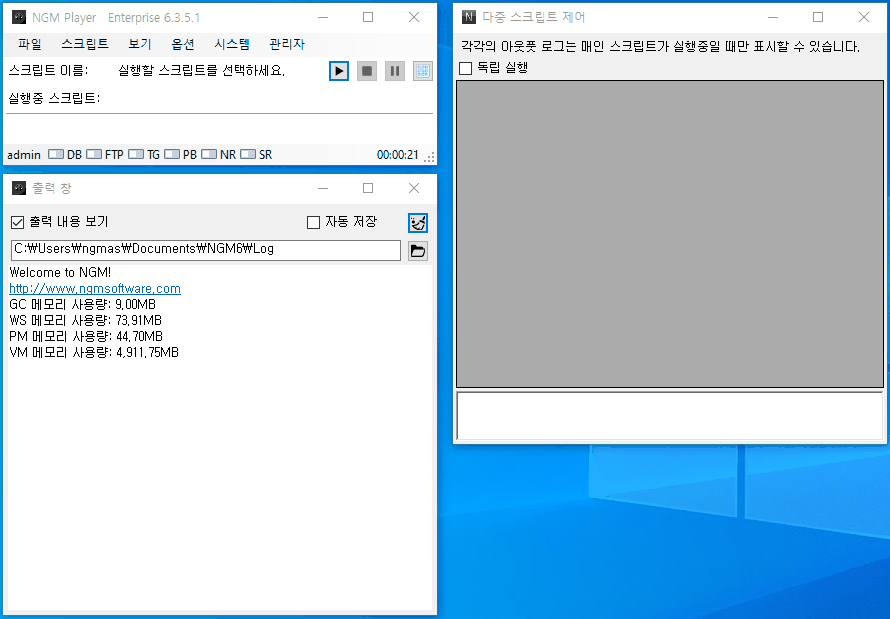Select the PM 메모리 사용량 log line

pos(86,336)
